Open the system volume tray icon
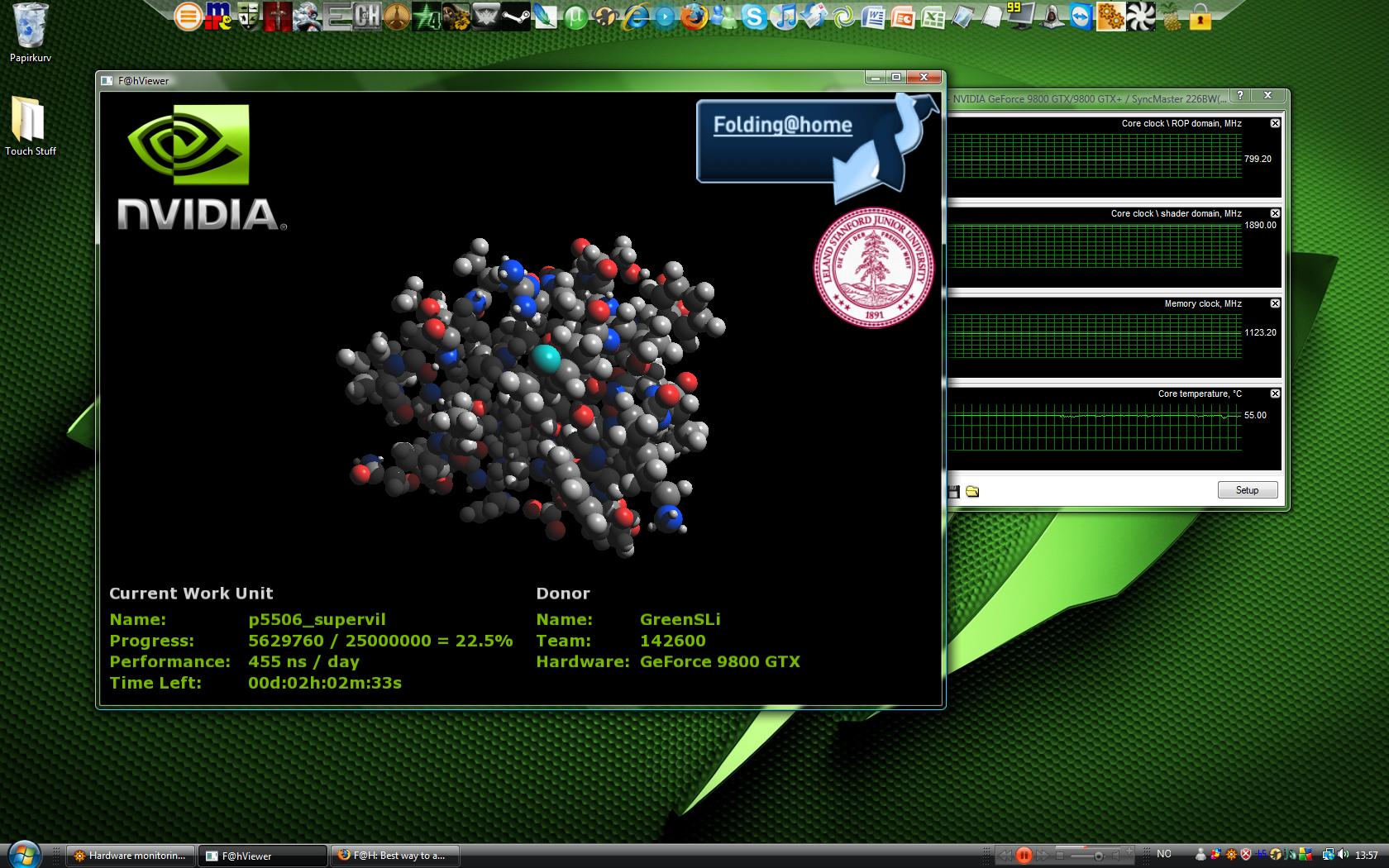The width and height of the screenshot is (1389, 868). (1344, 855)
